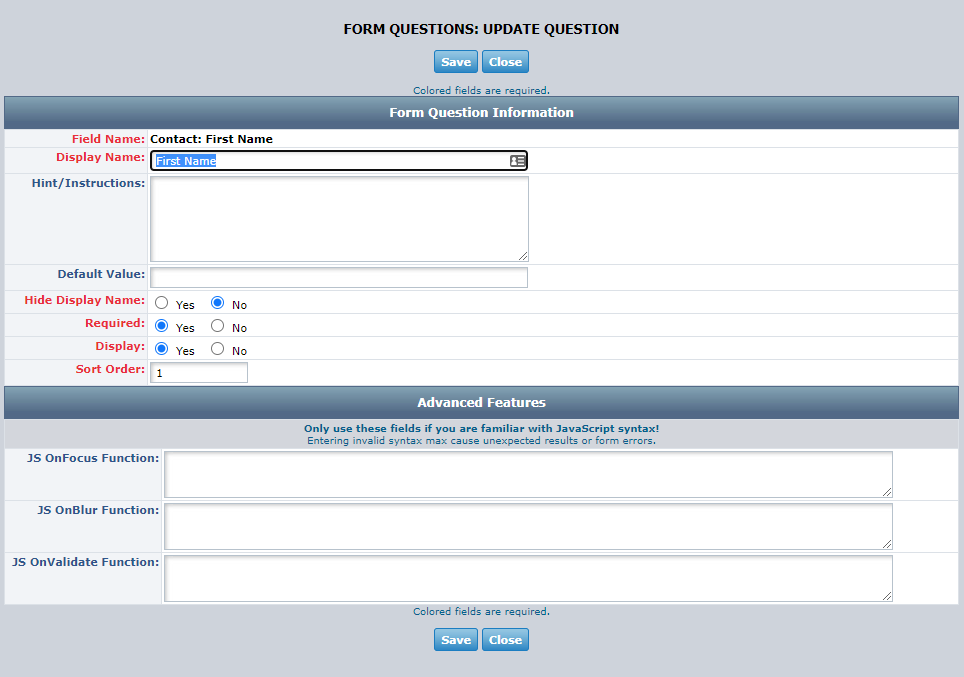964x677 pixels.
Task: Click the contact card autofill icon in Display Name
Action: [x=517, y=161]
